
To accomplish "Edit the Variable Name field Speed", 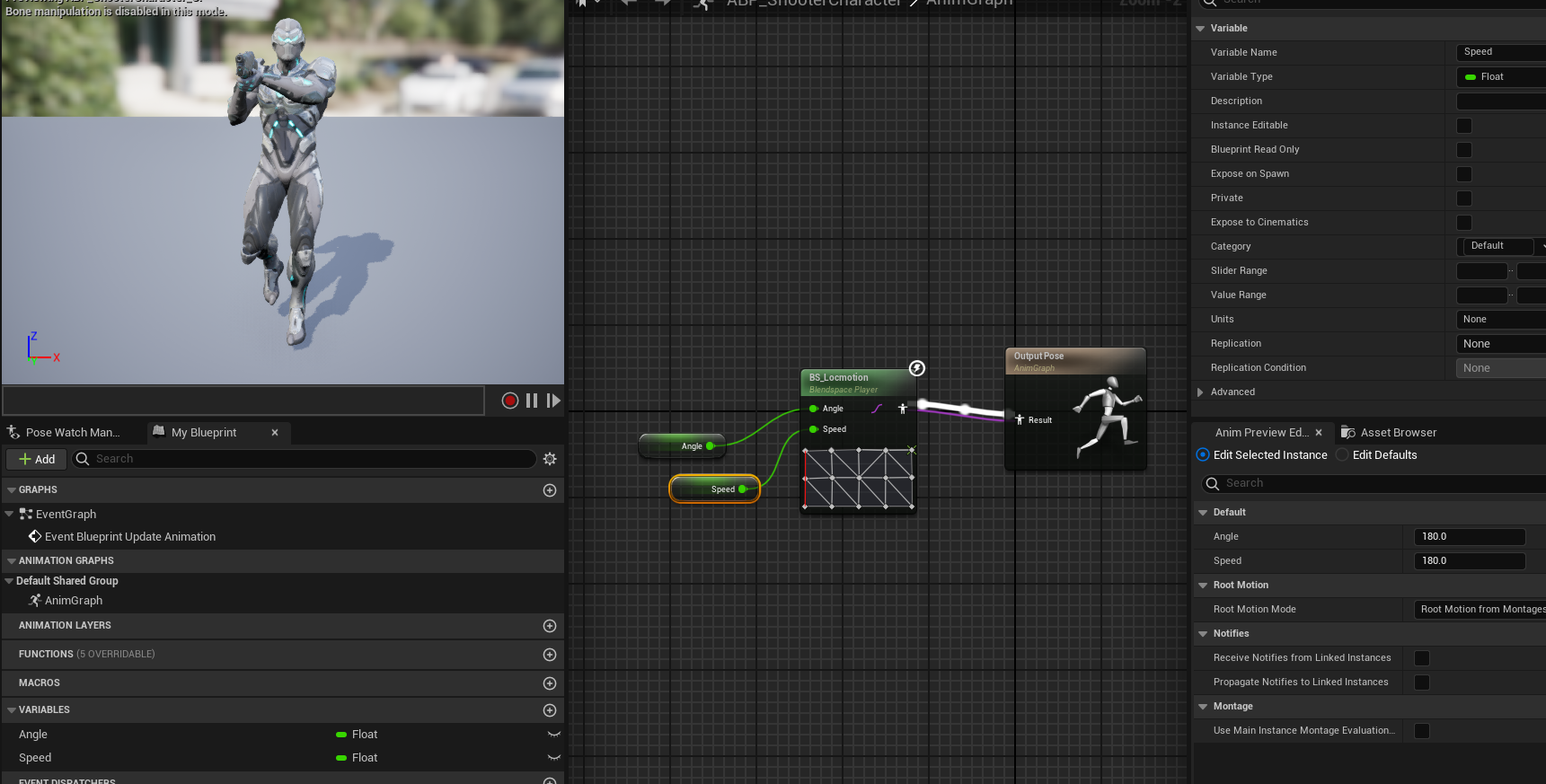I will point(1501,53).
